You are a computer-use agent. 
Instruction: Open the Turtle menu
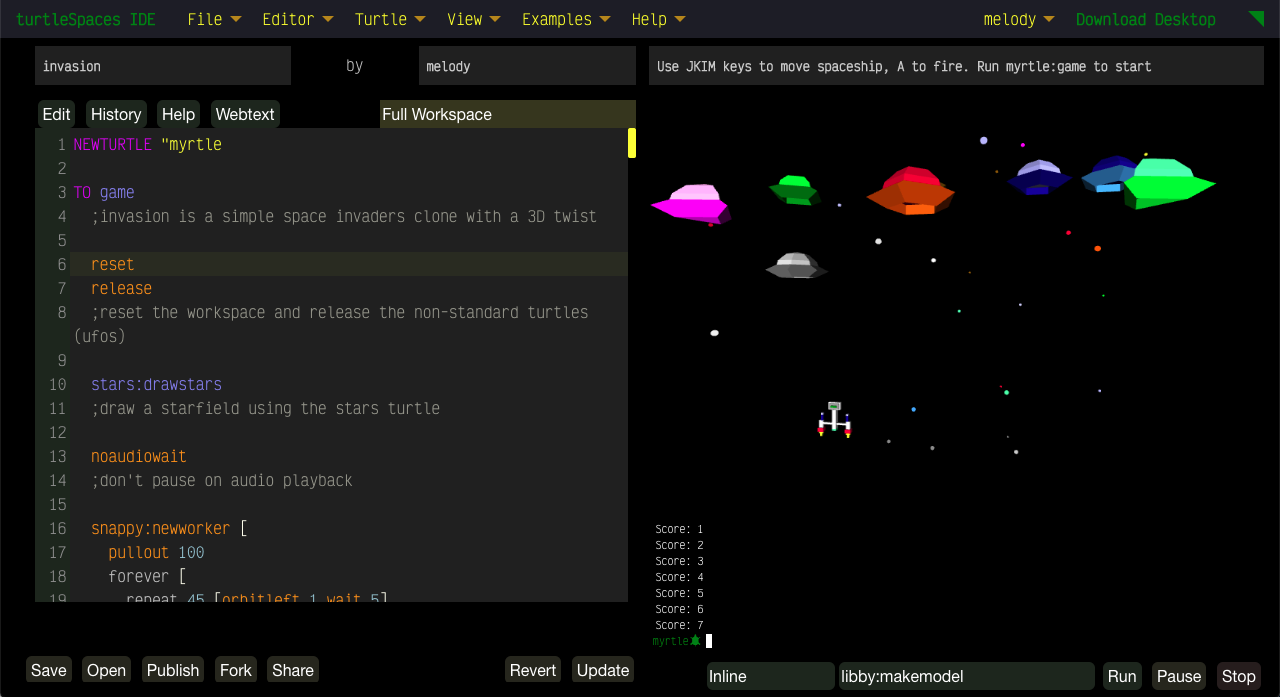tap(390, 19)
